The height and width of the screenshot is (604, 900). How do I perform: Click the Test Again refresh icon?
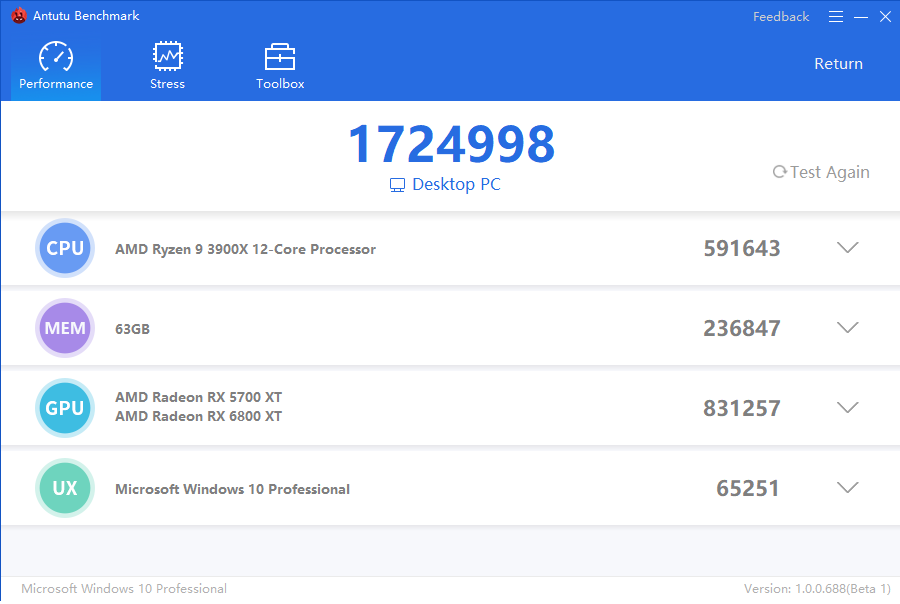pos(779,172)
